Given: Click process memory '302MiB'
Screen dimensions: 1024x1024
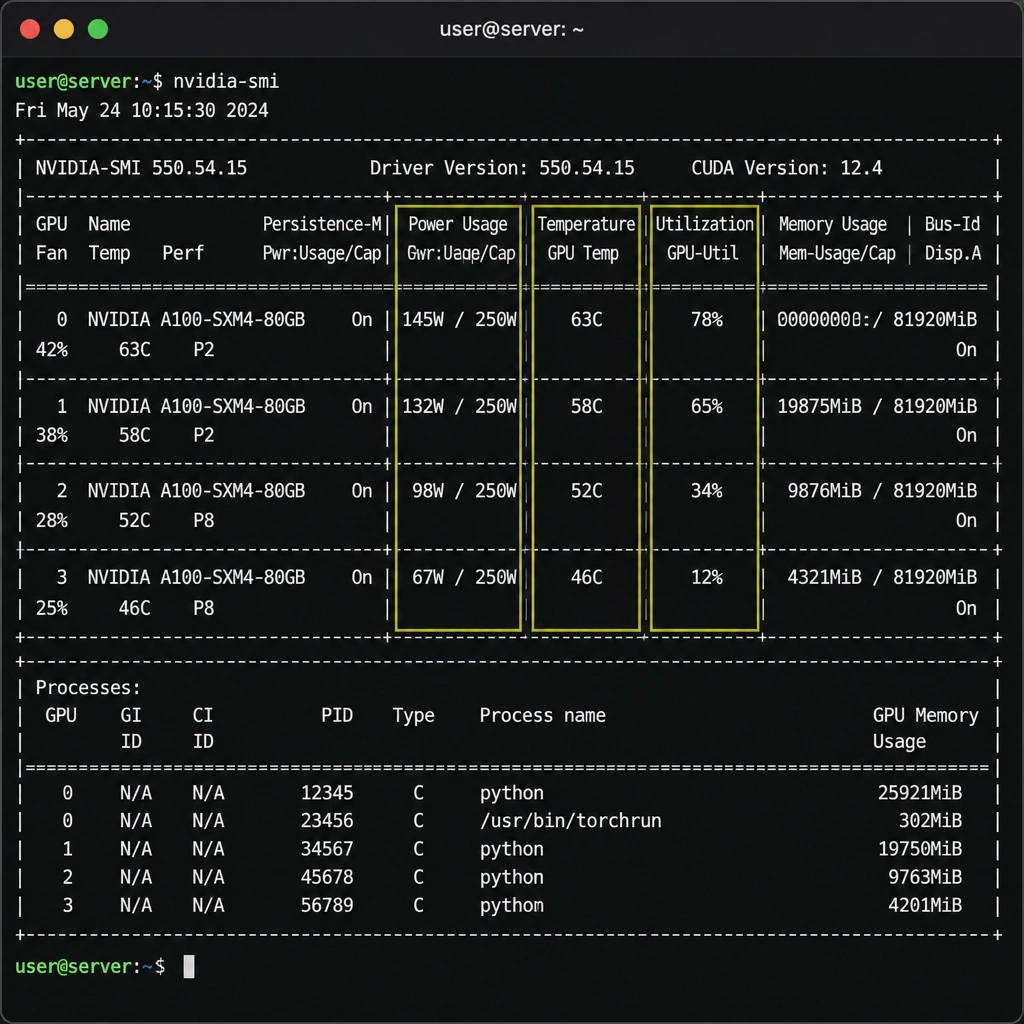Looking at the screenshot, I should click(931, 820).
